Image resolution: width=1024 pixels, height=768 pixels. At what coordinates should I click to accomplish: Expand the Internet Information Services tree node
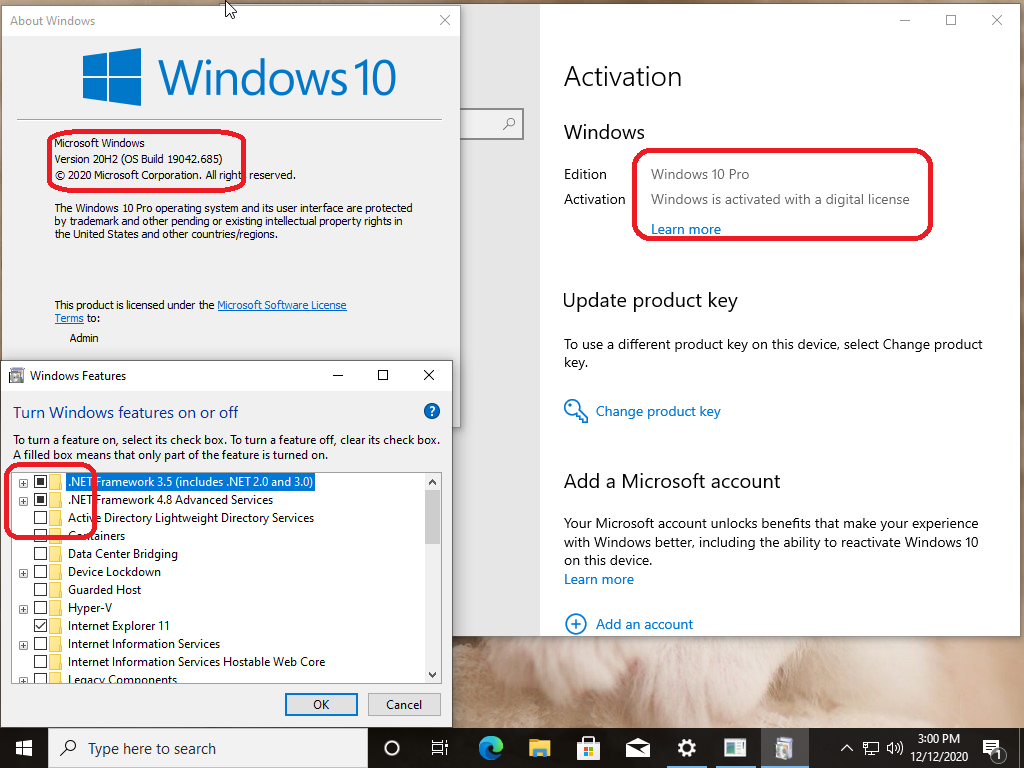click(x=24, y=645)
